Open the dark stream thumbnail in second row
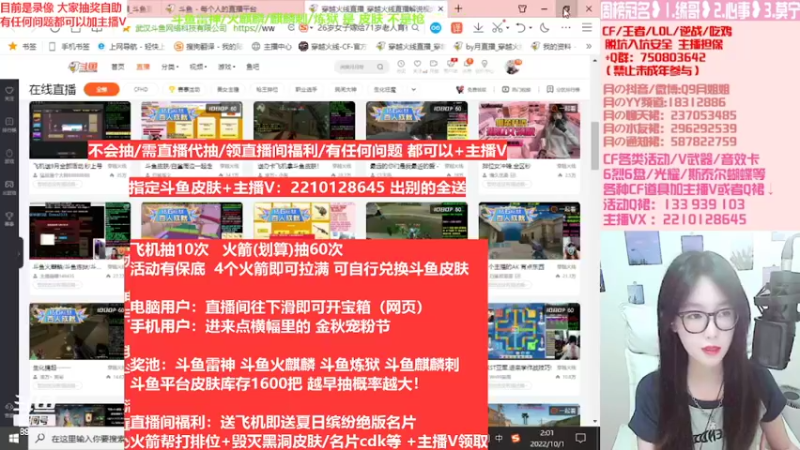 click(80, 231)
